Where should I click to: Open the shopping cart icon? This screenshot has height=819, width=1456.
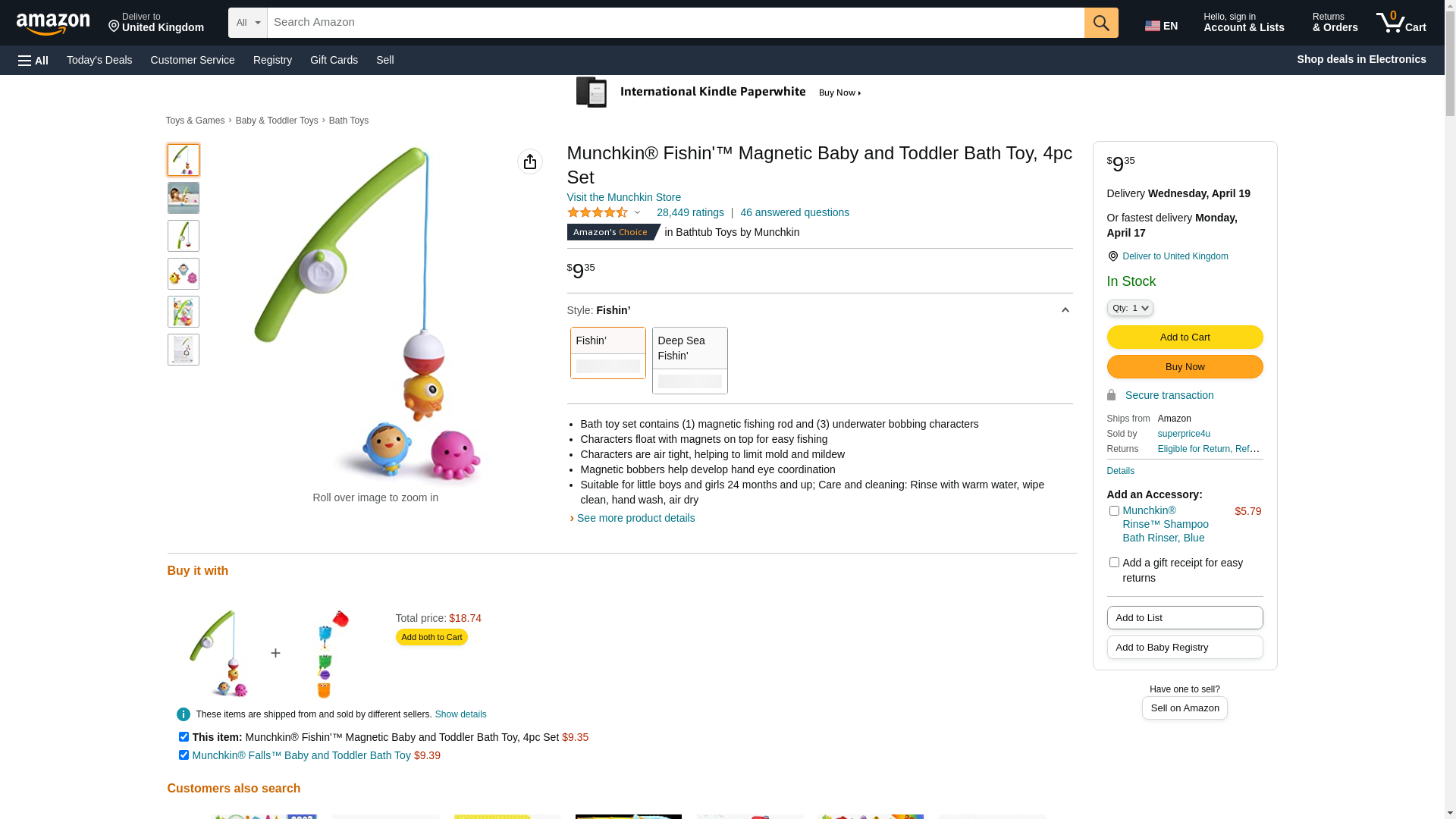tap(1400, 23)
